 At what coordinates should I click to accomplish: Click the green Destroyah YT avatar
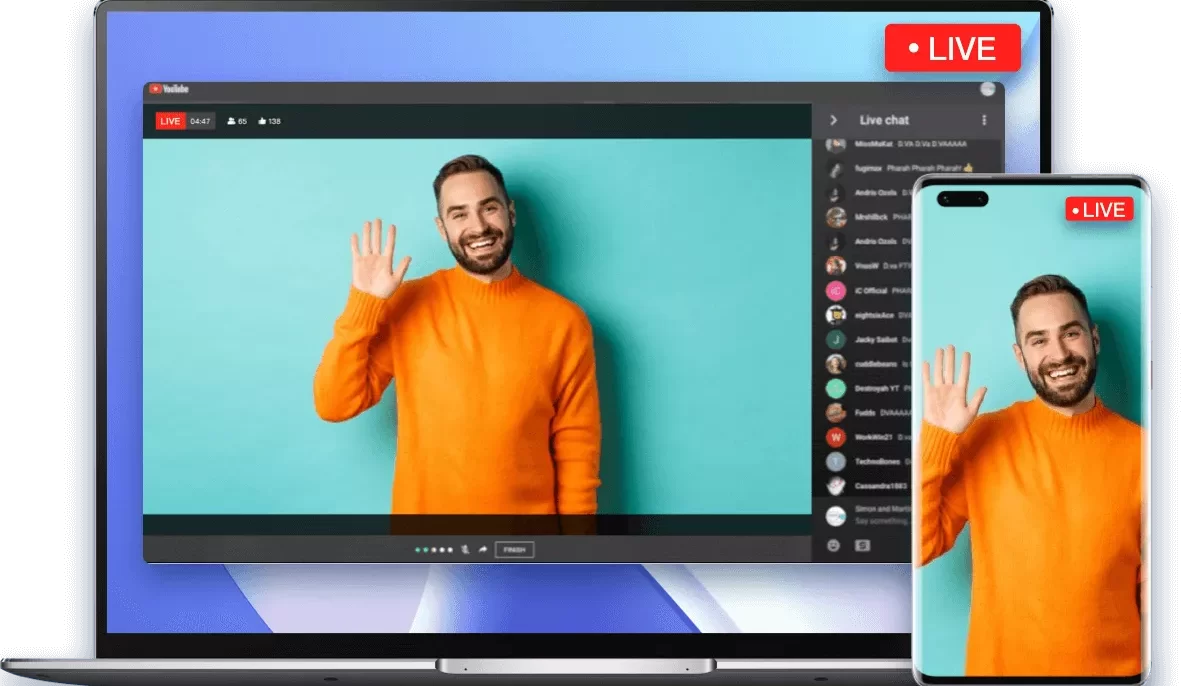click(x=835, y=388)
